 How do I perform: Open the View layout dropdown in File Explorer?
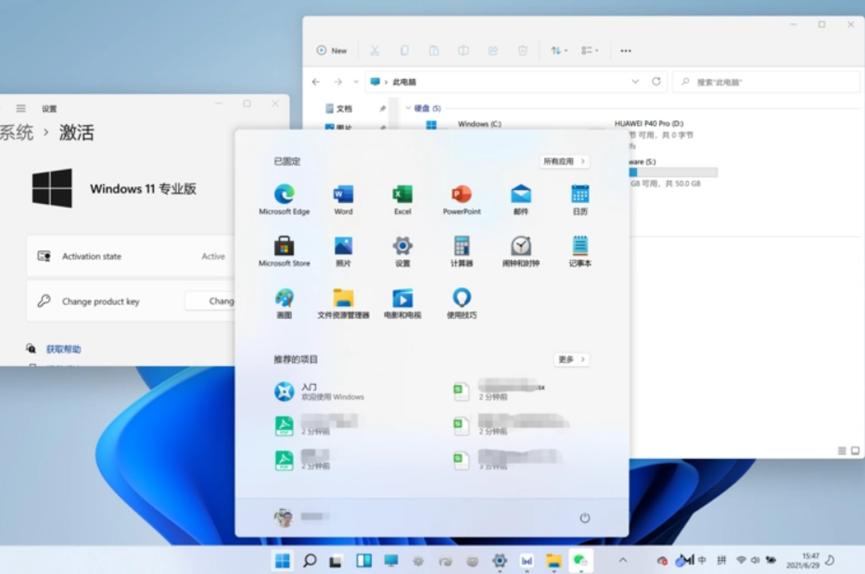(589, 51)
